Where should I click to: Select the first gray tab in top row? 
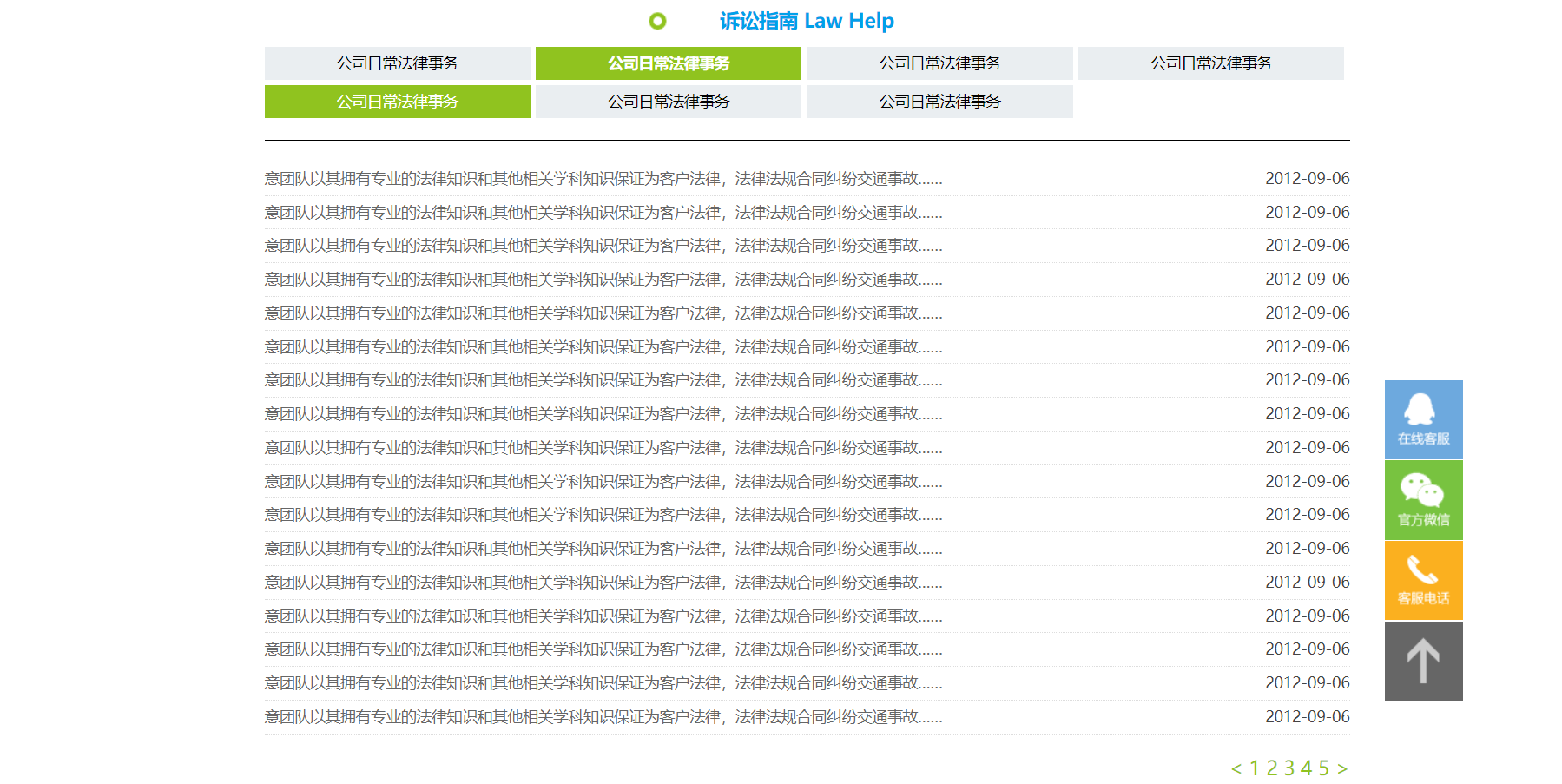[x=398, y=63]
